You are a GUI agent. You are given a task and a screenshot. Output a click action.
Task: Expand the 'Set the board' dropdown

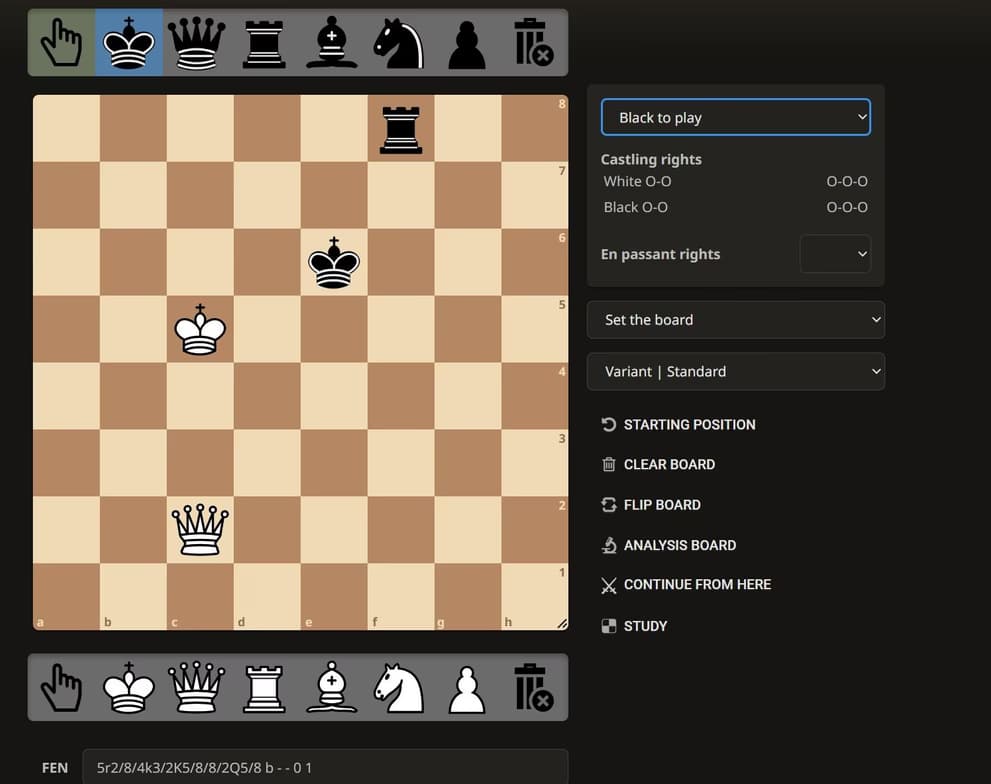pyautogui.click(x=735, y=320)
